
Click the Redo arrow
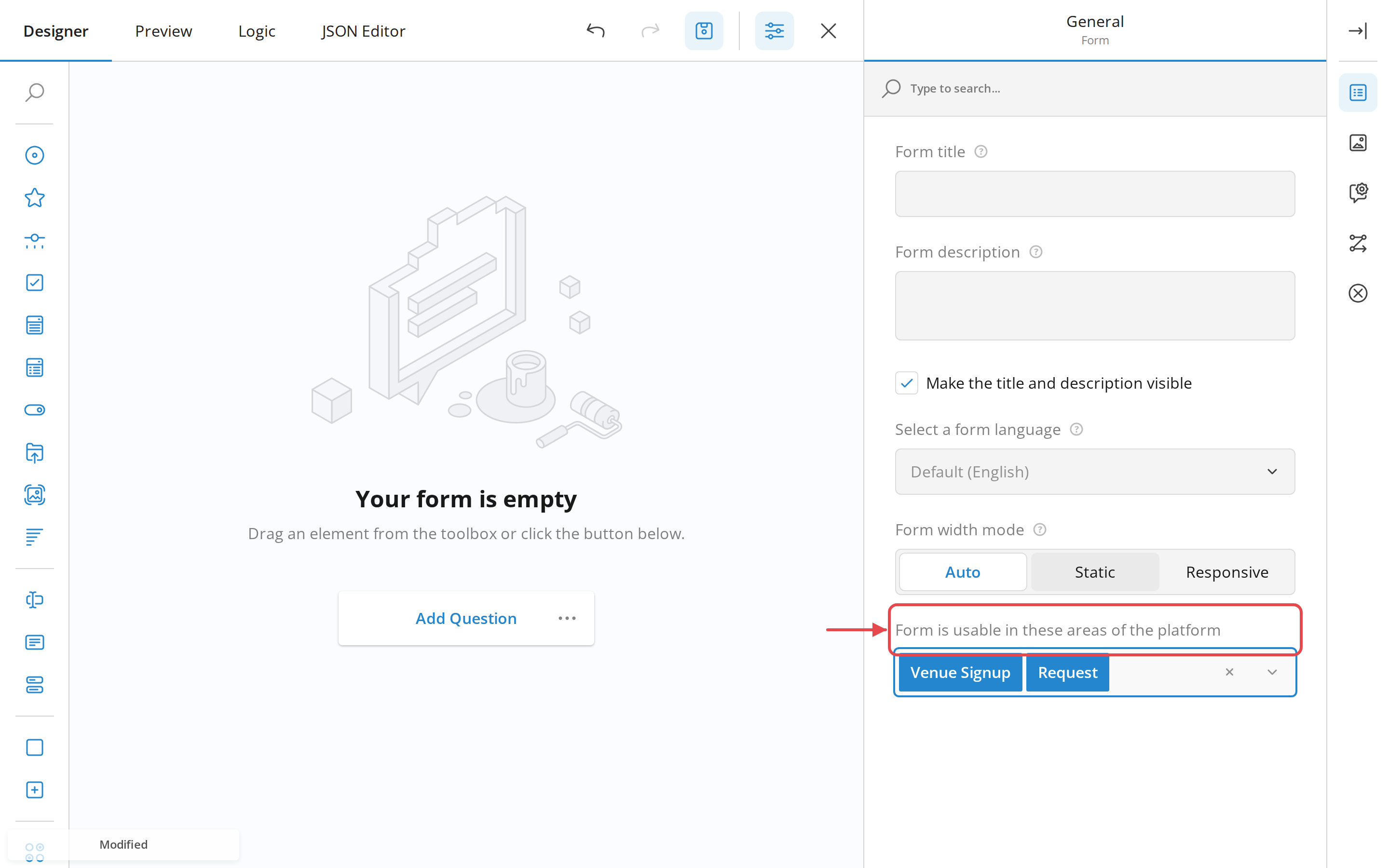coord(650,30)
